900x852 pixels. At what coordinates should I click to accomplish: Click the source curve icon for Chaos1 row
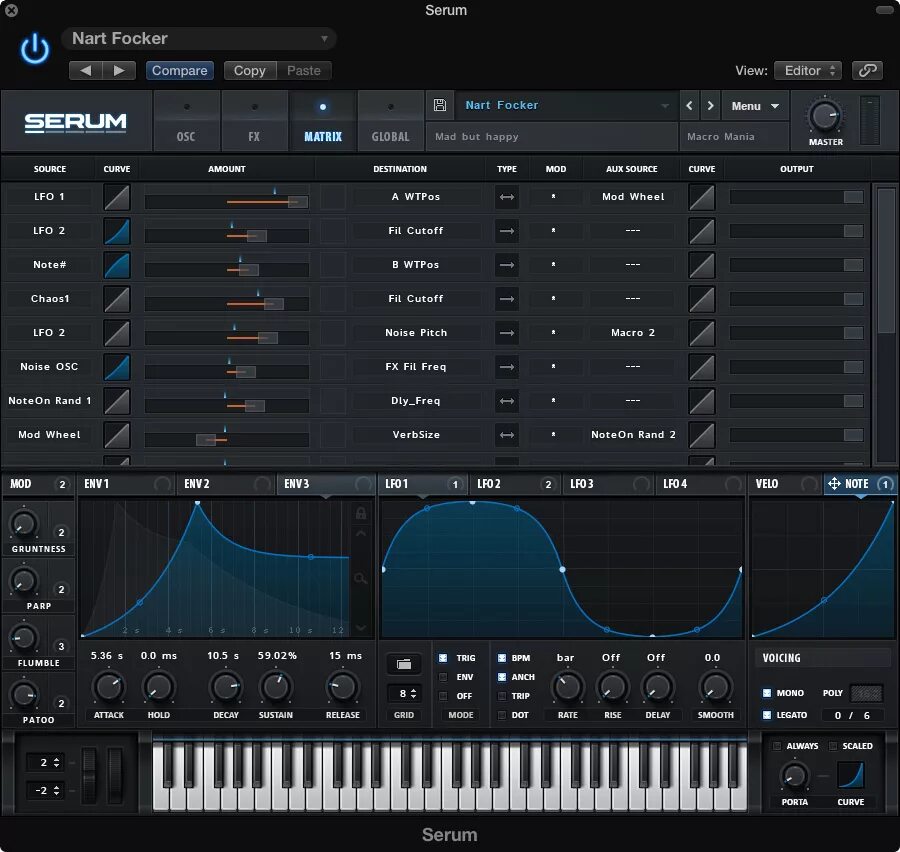tap(117, 299)
